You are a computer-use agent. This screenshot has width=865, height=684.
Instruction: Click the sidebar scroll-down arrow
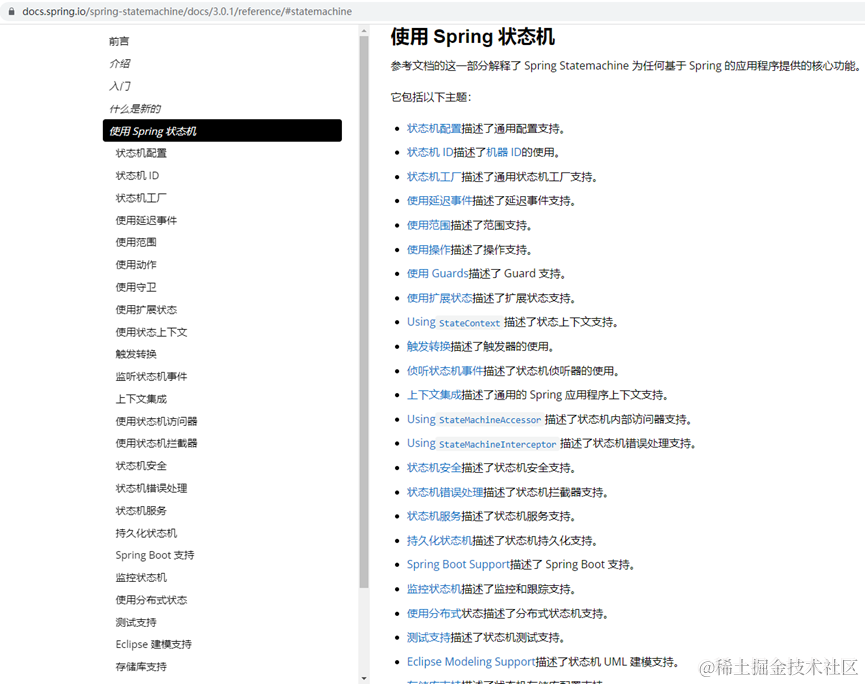click(364, 678)
